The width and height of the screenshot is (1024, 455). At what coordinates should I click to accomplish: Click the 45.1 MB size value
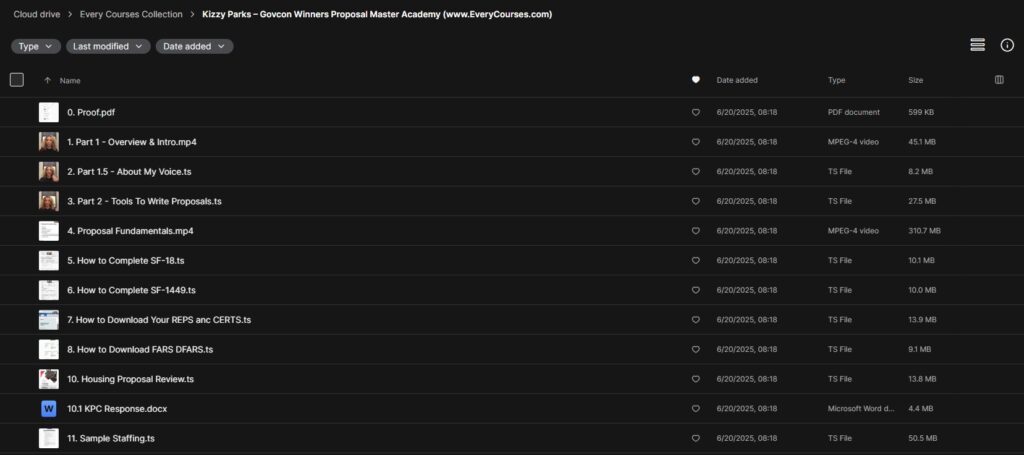coord(921,142)
